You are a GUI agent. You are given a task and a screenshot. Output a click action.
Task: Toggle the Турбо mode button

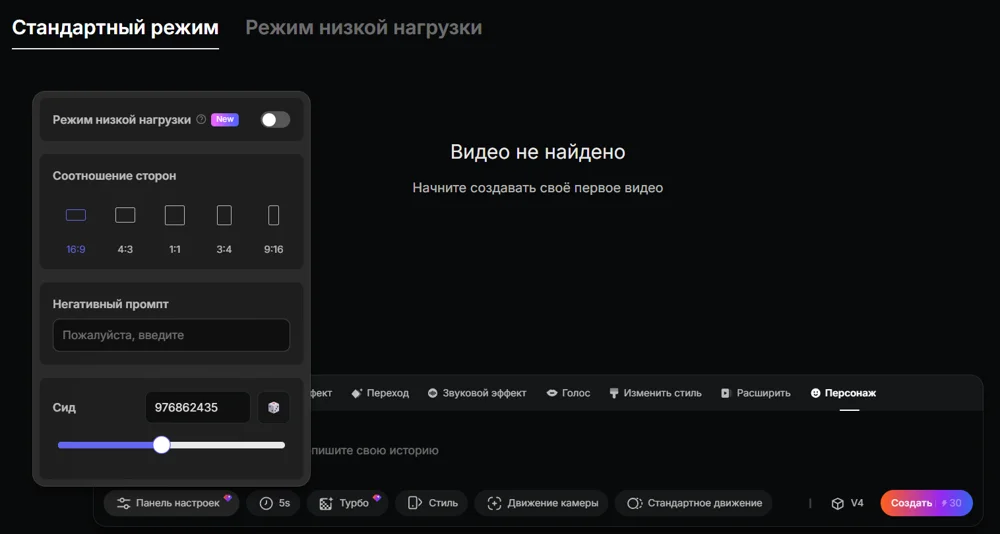click(348, 503)
